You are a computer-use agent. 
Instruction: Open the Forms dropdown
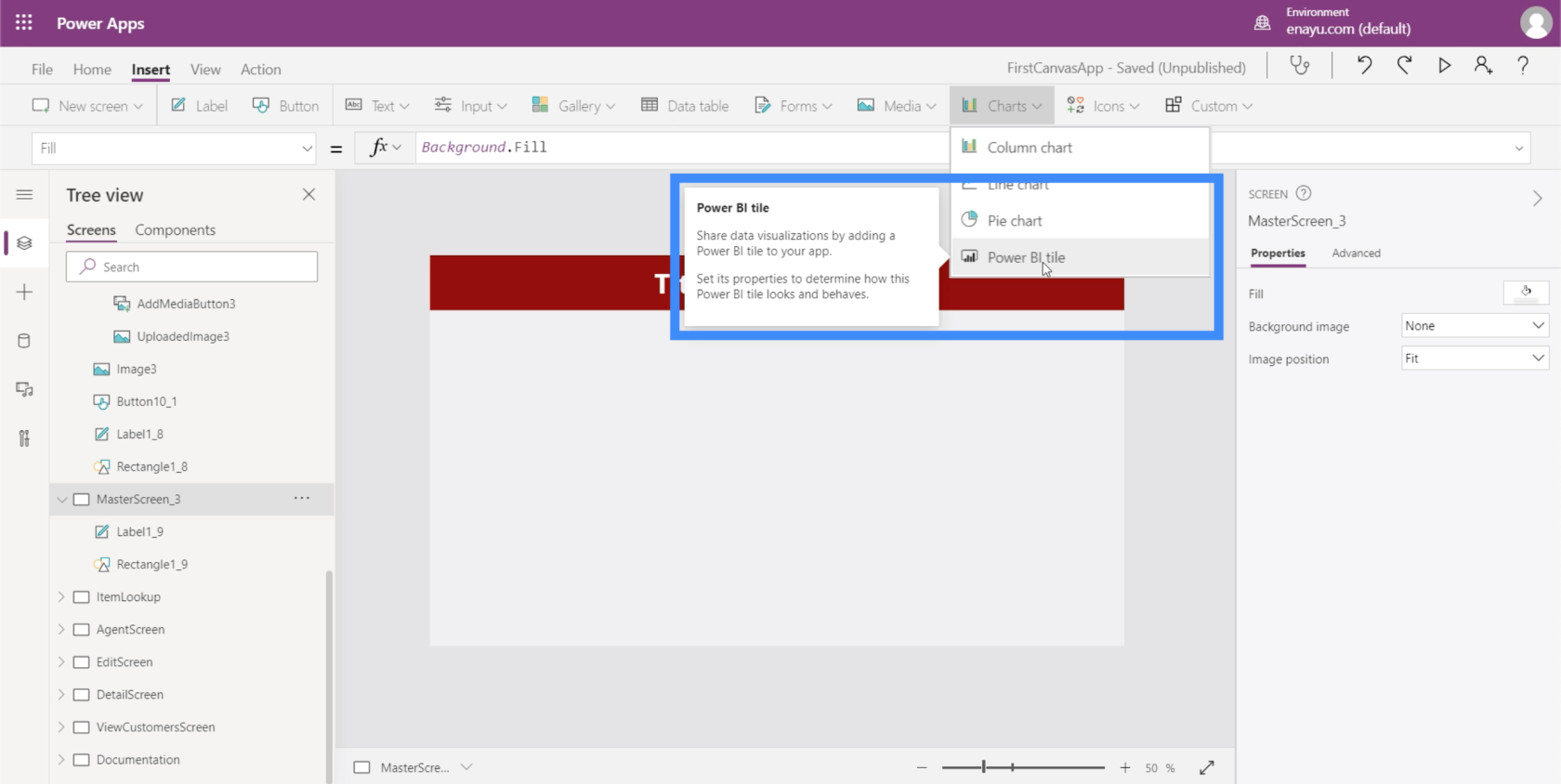pos(794,106)
